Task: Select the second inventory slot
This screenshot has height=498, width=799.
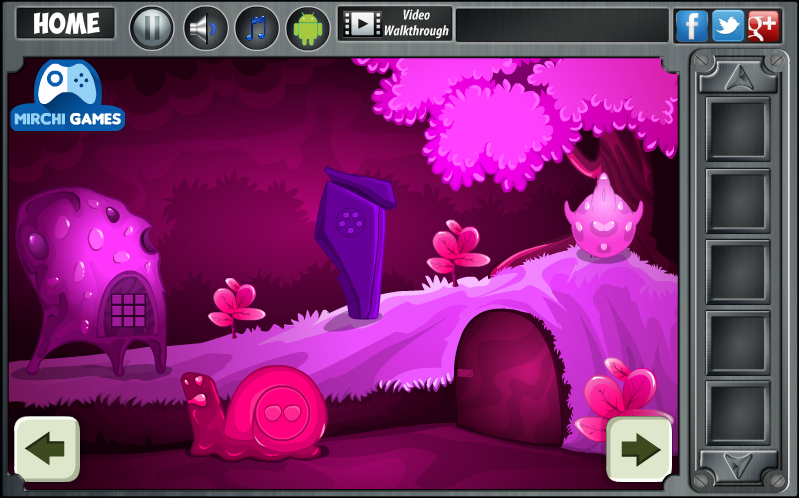Action: 737,200
